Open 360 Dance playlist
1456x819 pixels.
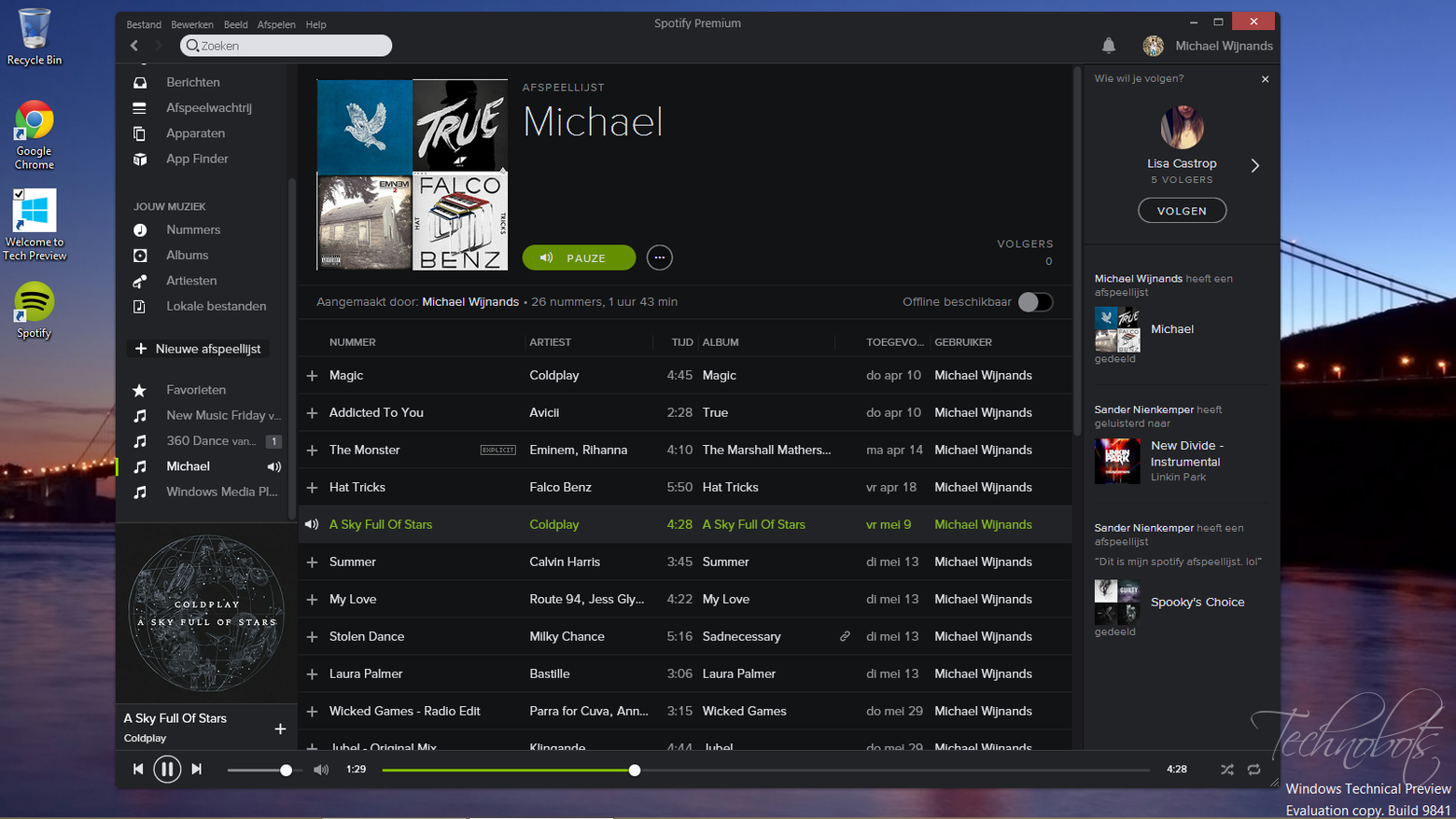[210, 441]
